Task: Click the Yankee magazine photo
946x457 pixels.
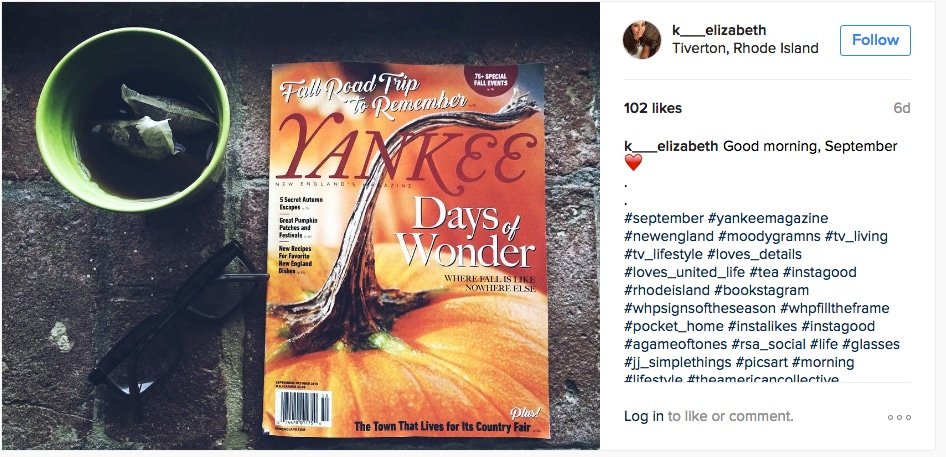Action: click(x=300, y=225)
